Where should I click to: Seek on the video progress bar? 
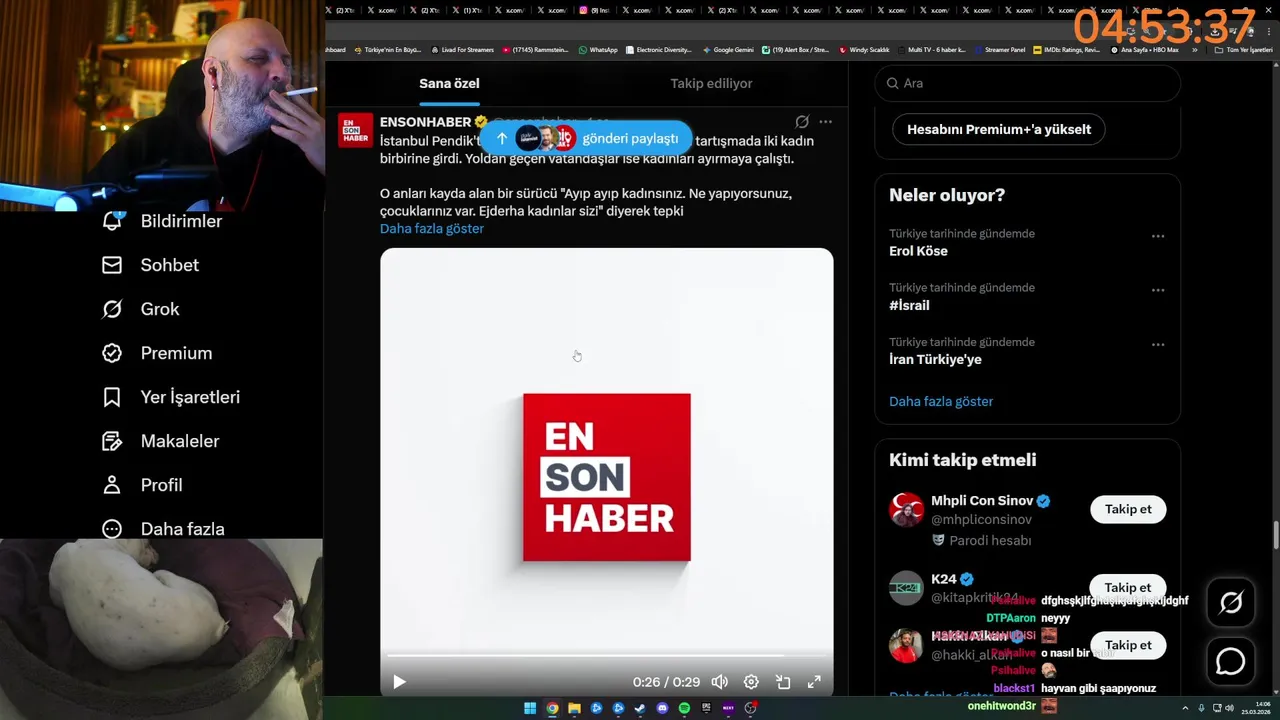tap(606, 656)
